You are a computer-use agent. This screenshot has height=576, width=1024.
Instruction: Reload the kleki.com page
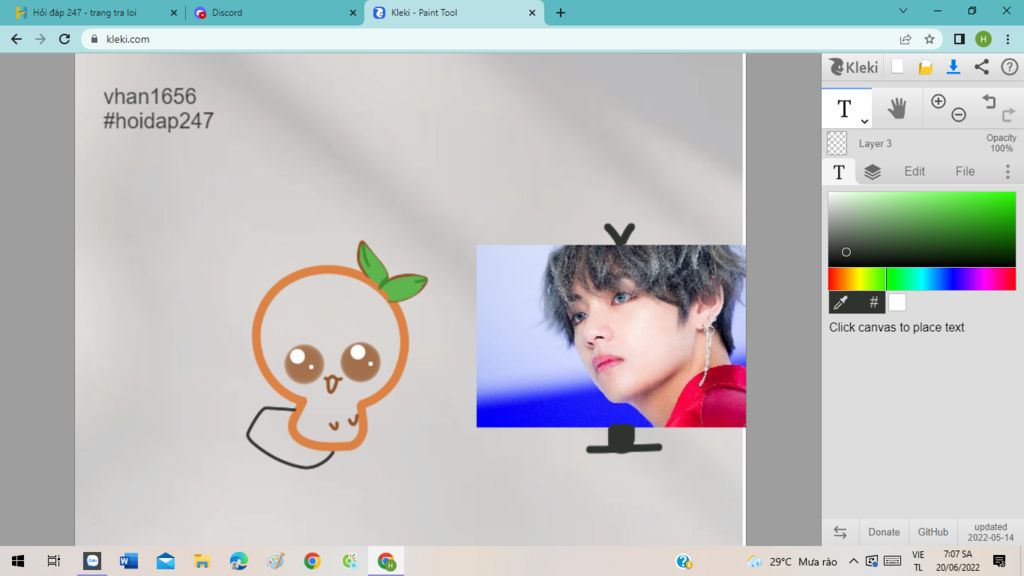[x=64, y=39]
